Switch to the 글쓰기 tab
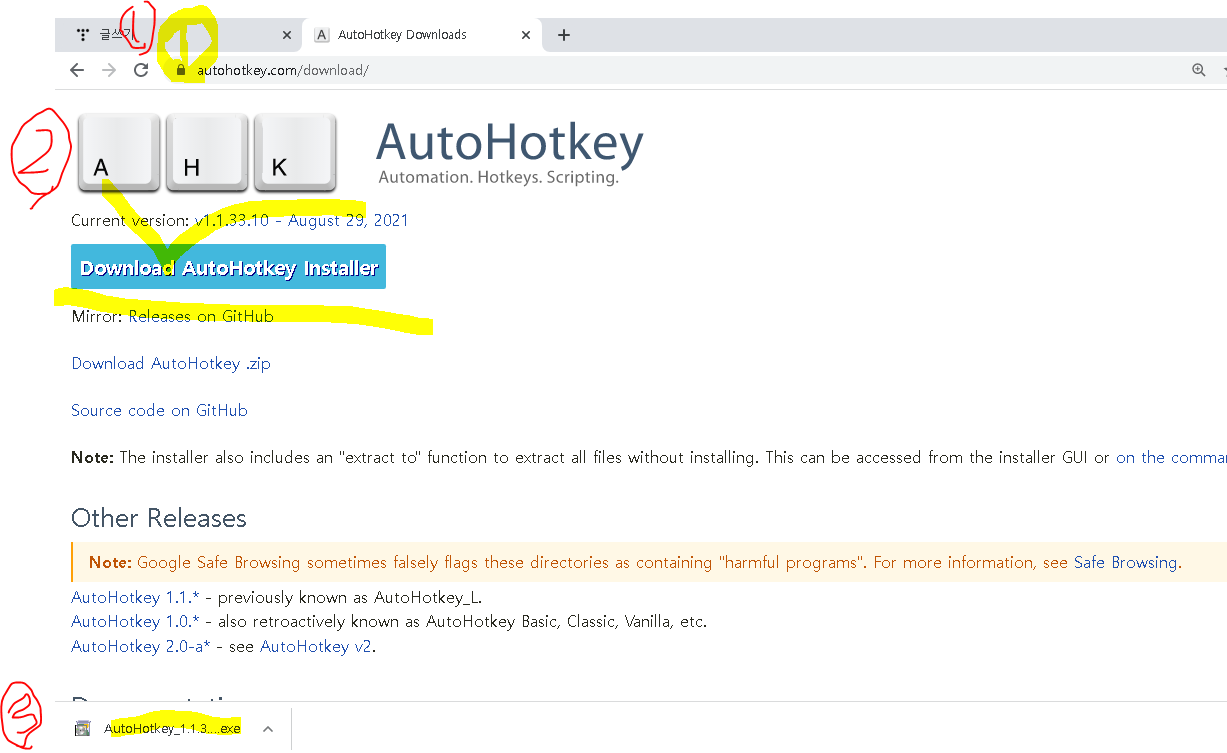This screenshot has width=1227, height=753. pyautogui.click(x=178, y=35)
